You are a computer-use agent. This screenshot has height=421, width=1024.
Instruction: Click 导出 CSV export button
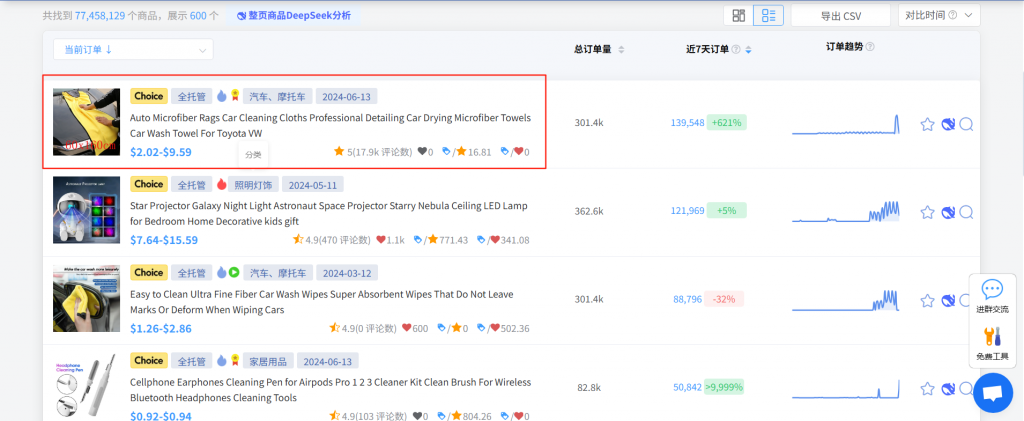tap(840, 16)
